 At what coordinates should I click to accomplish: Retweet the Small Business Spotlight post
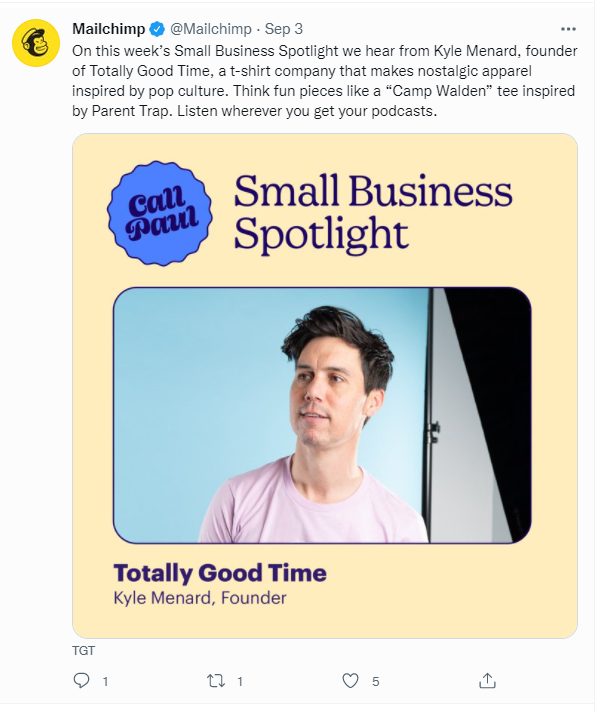point(216,681)
